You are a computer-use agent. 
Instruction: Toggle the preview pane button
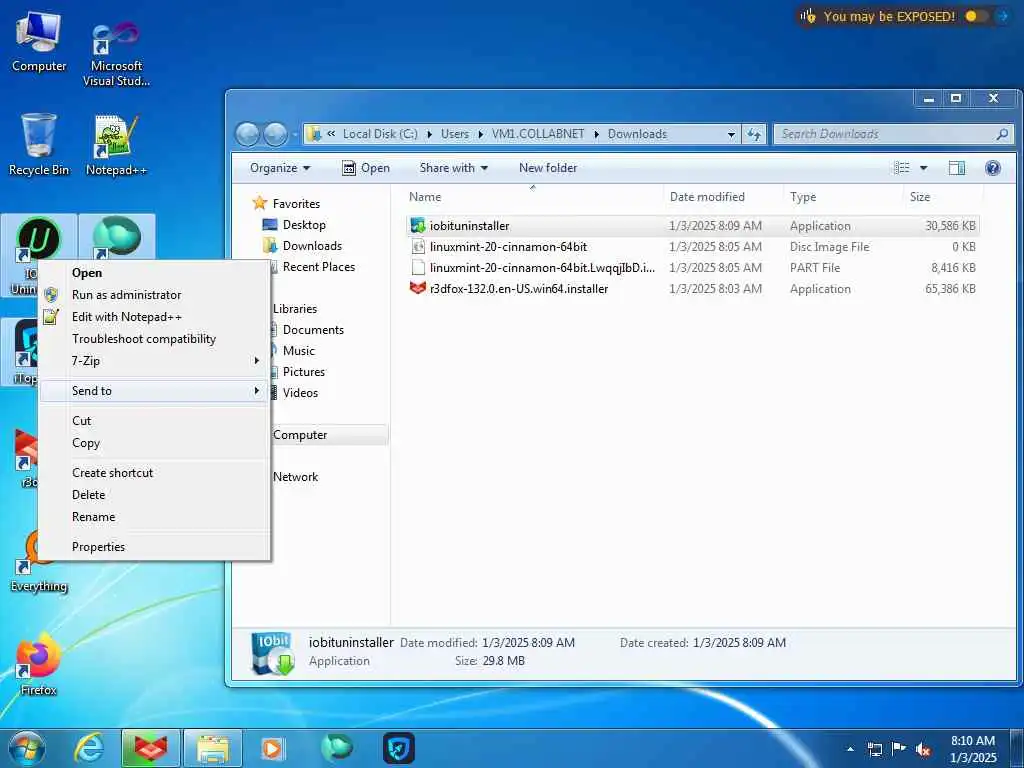click(x=957, y=168)
